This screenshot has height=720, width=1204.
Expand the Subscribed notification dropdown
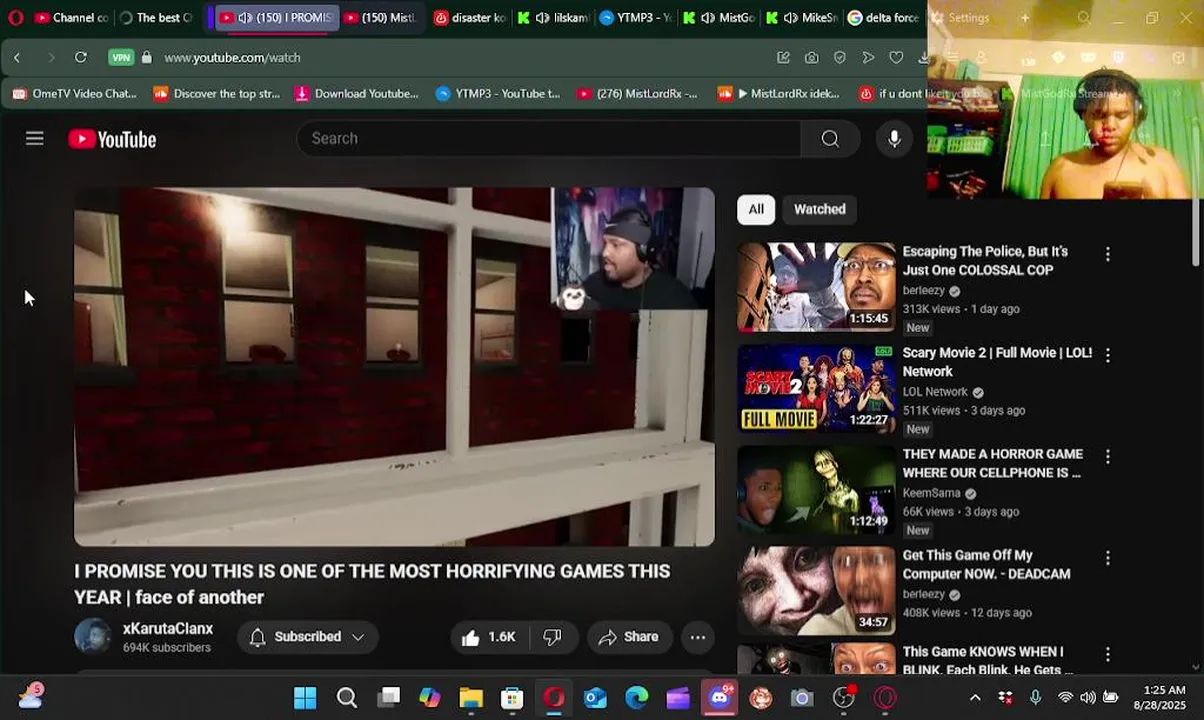pyautogui.click(x=308, y=637)
